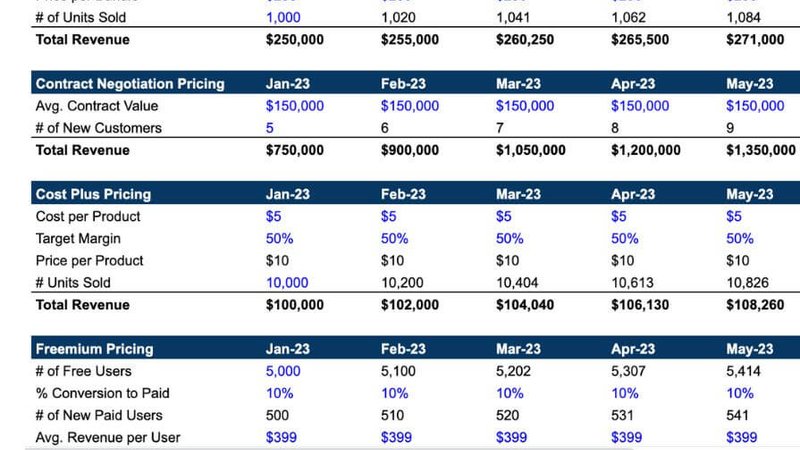Select the 1,041 units sold cell

click(x=514, y=18)
